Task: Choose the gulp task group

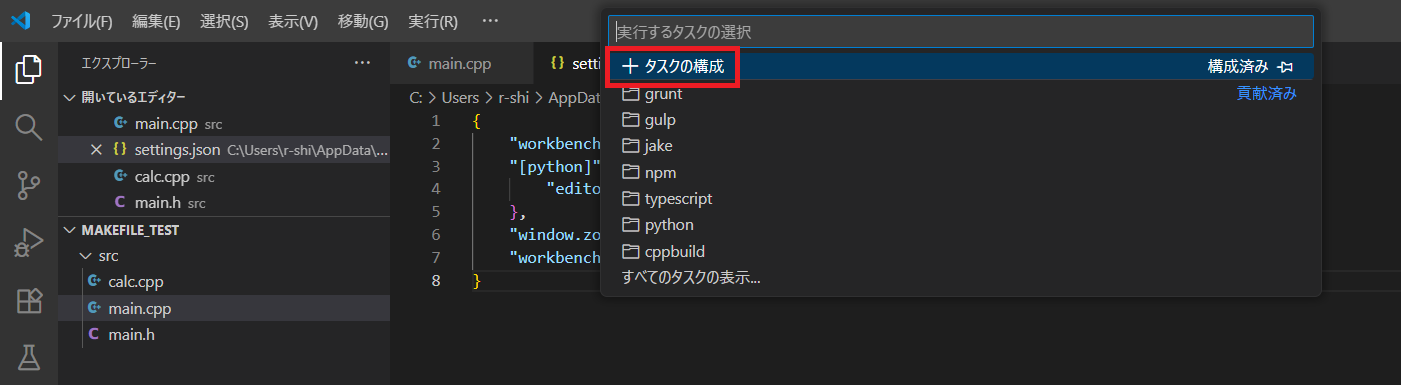Action: (x=960, y=120)
